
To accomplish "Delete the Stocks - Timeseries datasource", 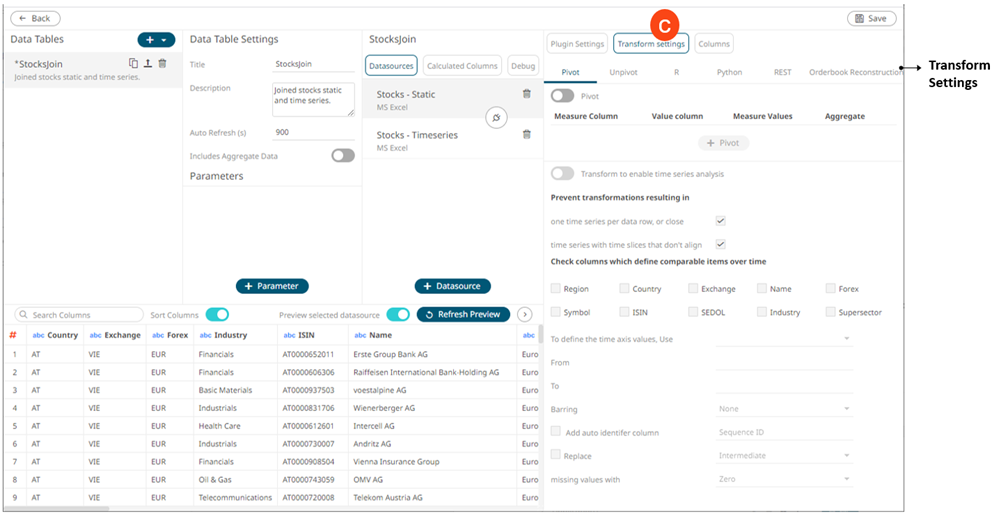I will tap(527, 134).
